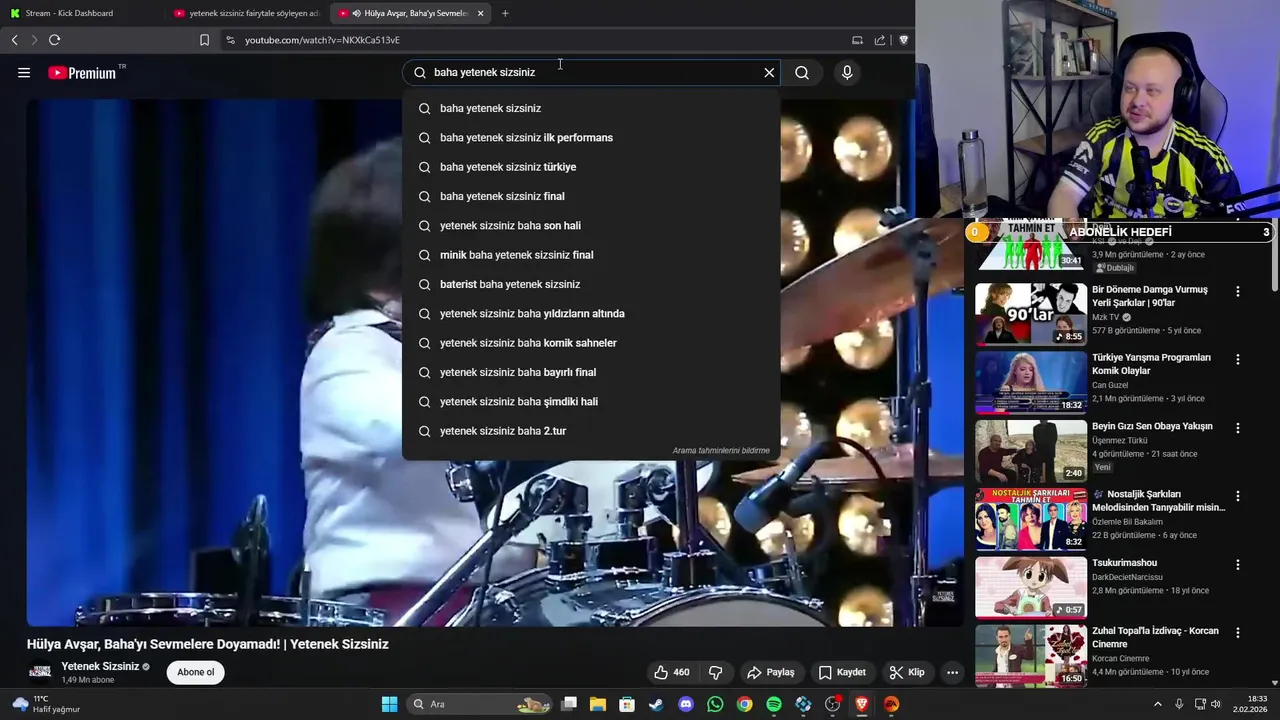The height and width of the screenshot is (720, 1280).
Task: Switch to yetenek sizsiniz fairytale tab
Action: (245, 13)
